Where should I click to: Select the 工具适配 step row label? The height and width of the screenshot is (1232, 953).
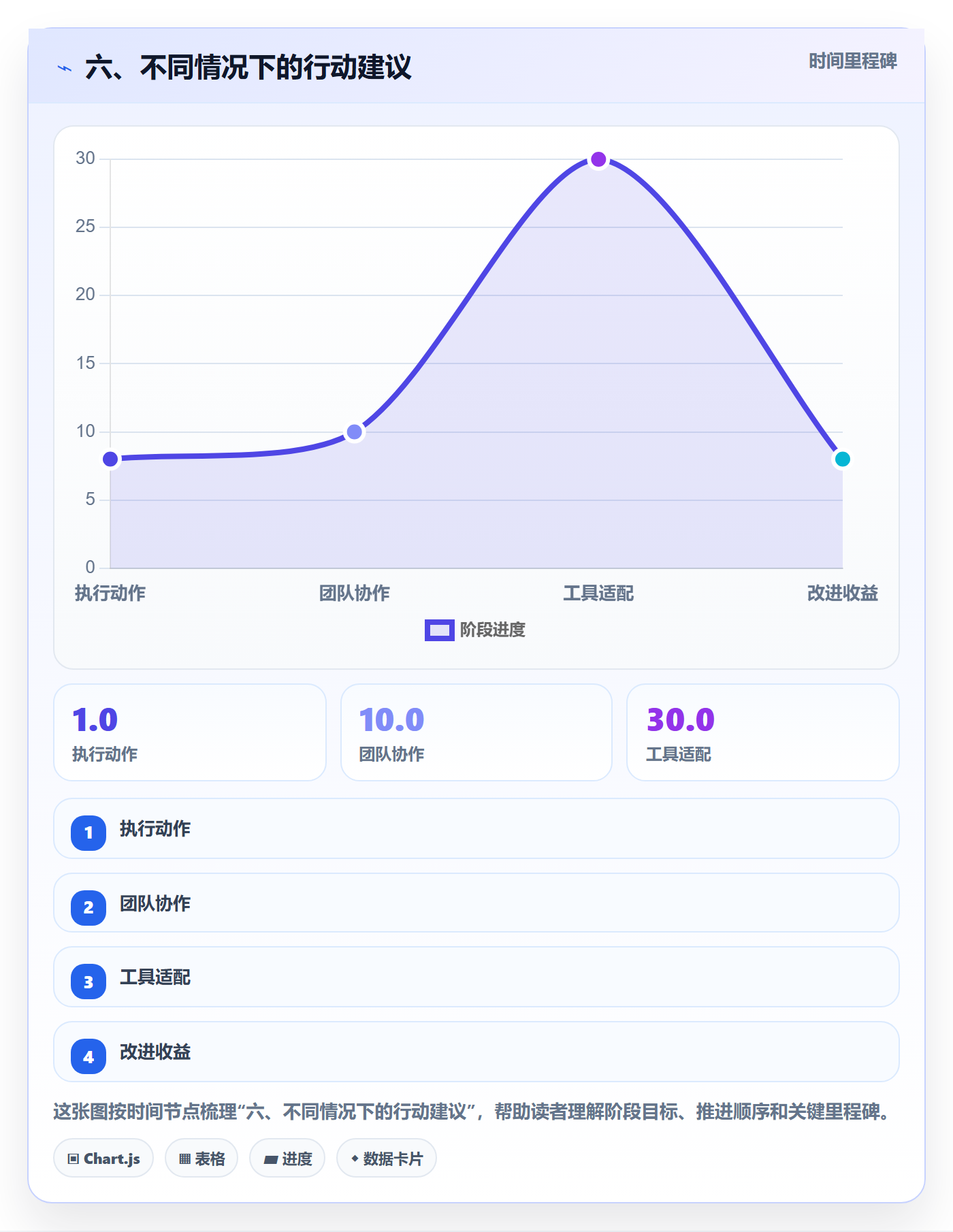point(155,977)
